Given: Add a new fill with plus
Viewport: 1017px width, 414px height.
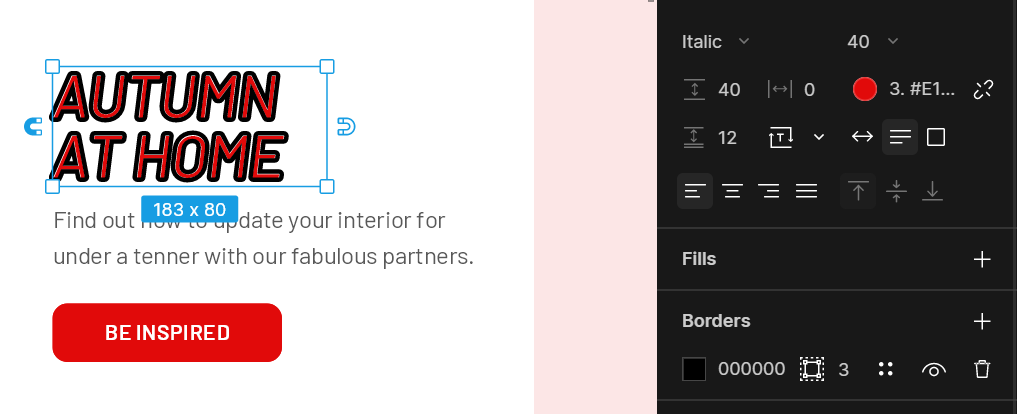Looking at the screenshot, I should 982,259.
